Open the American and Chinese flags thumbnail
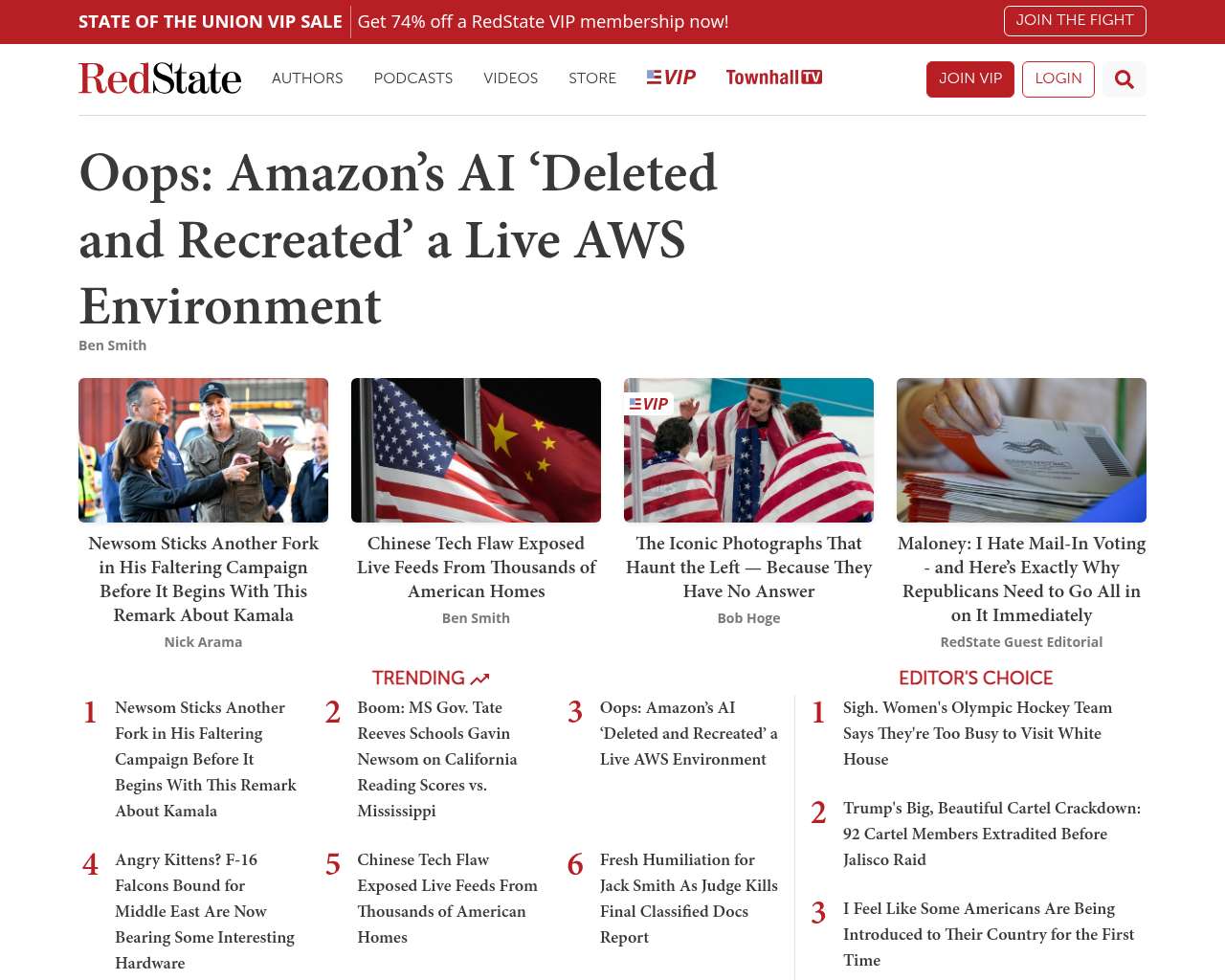This screenshot has height=980, width=1225. (x=476, y=450)
